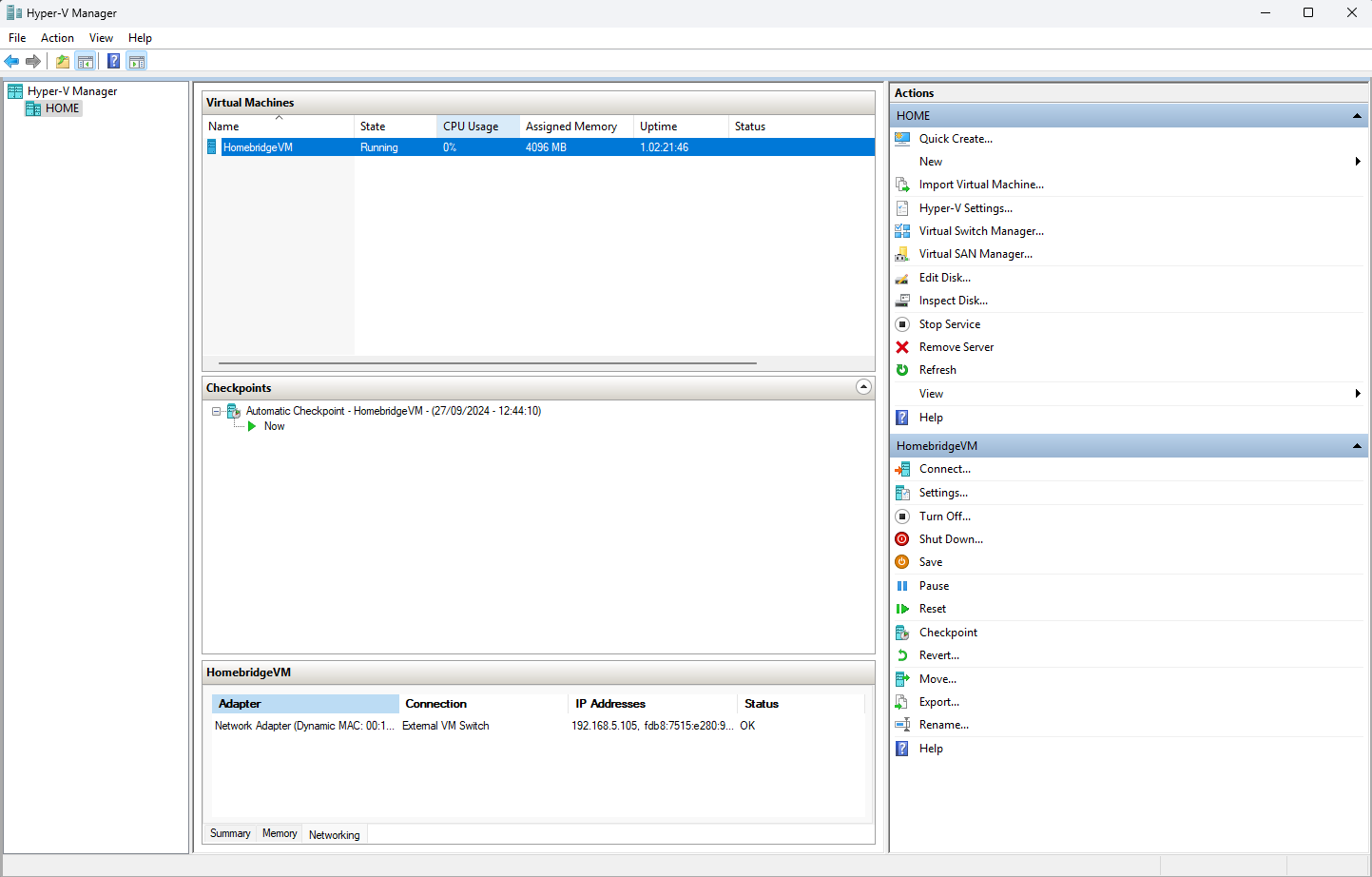Collapse the Automatic Checkpoint tree node
This screenshot has width=1372, height=877.
click(216, 412)
